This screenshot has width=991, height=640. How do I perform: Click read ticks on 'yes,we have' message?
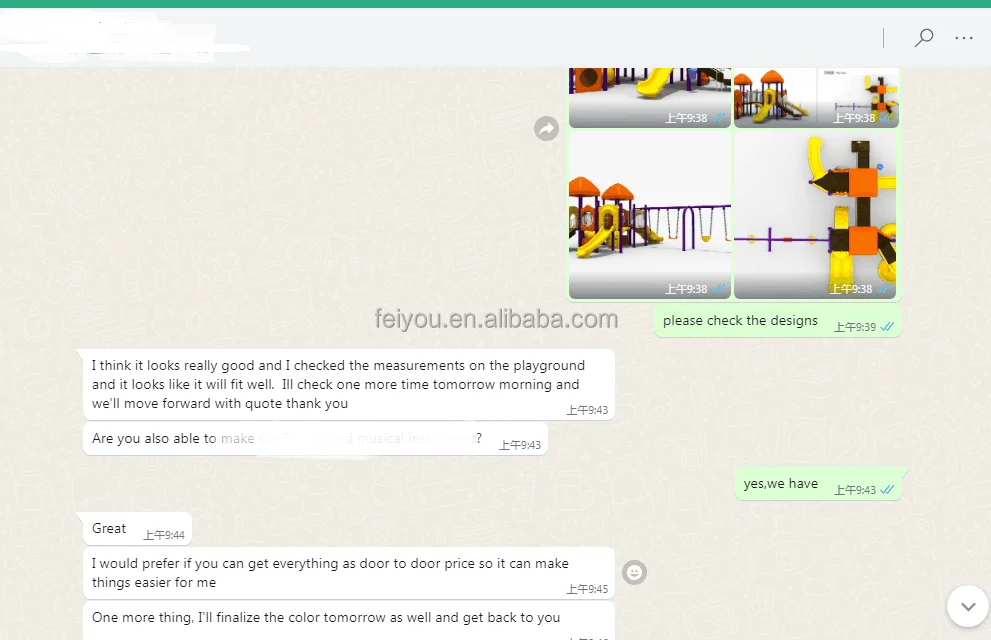[x=887, y=490]
